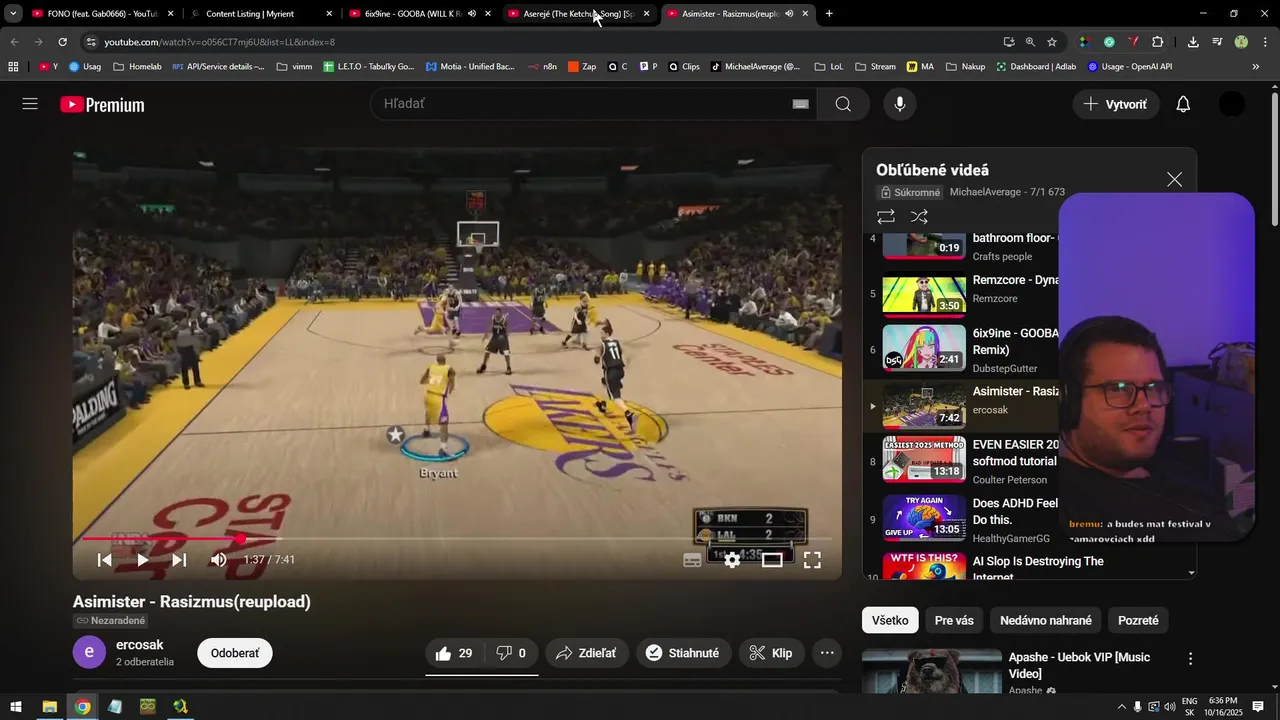
Task: Submit search with the magnifier button
Action: click(x=843, y=104)
